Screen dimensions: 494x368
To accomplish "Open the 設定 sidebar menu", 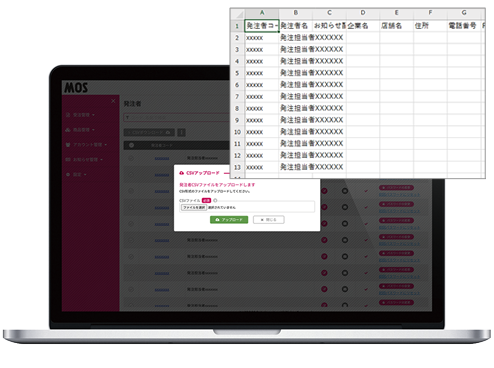I will click(x=76, y=174).
